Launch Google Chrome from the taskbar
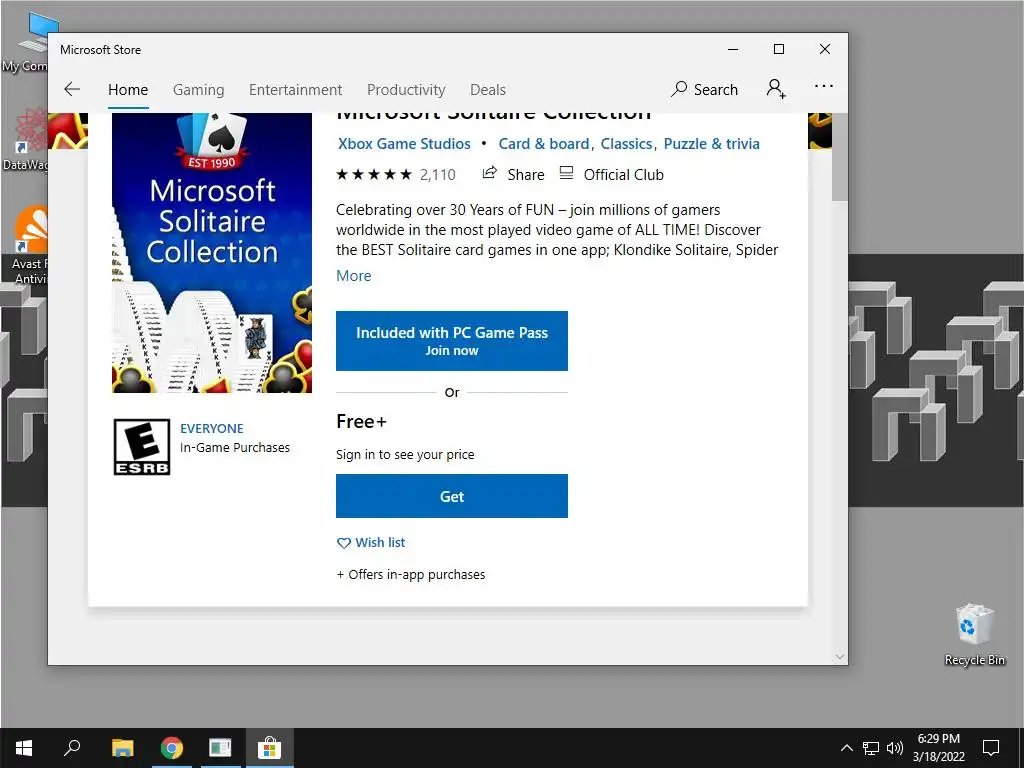Screen dimensions: 1024x768 (172, 748)
